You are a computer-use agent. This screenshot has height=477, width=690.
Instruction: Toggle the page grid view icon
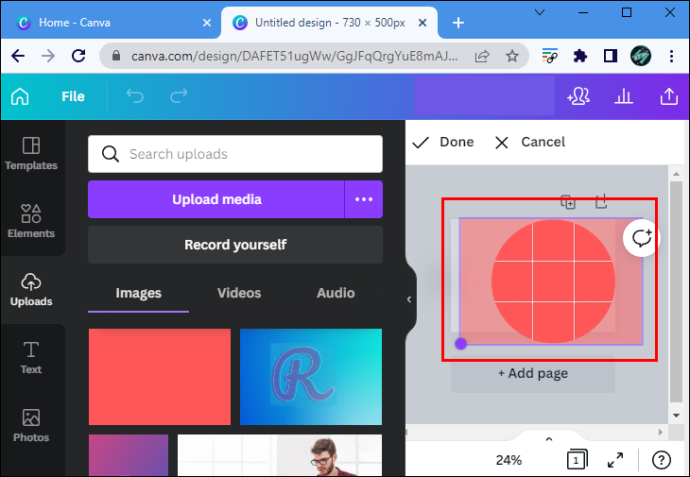pyautogui.click(x=577, y=460)
